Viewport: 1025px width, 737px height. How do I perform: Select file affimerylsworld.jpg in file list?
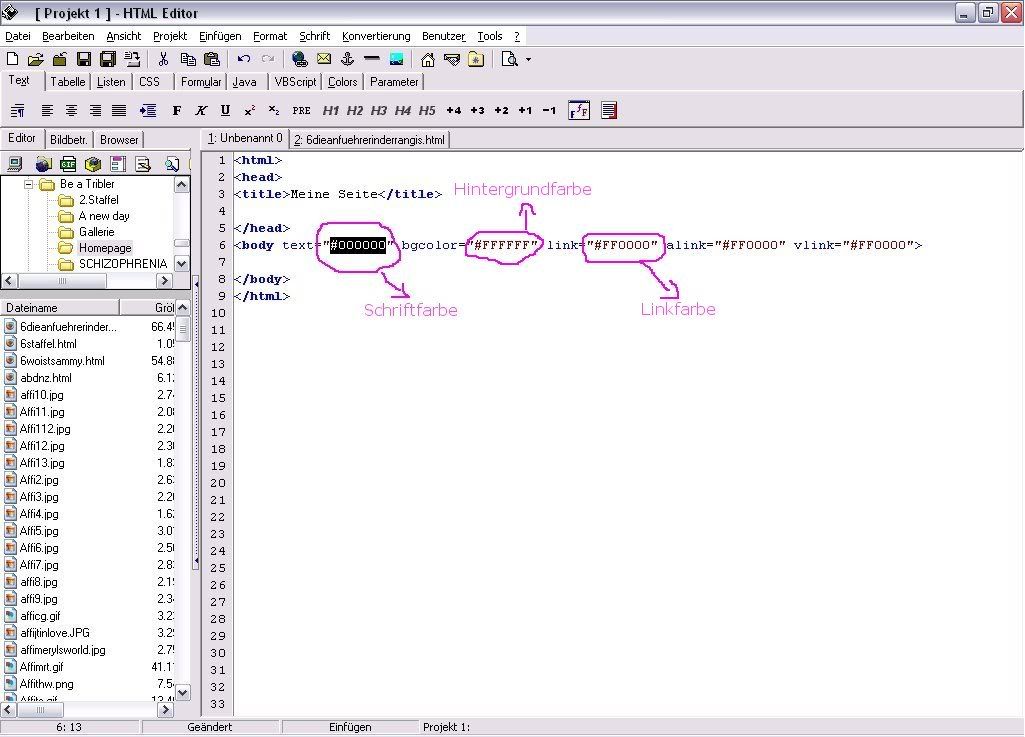pos(63,650)
